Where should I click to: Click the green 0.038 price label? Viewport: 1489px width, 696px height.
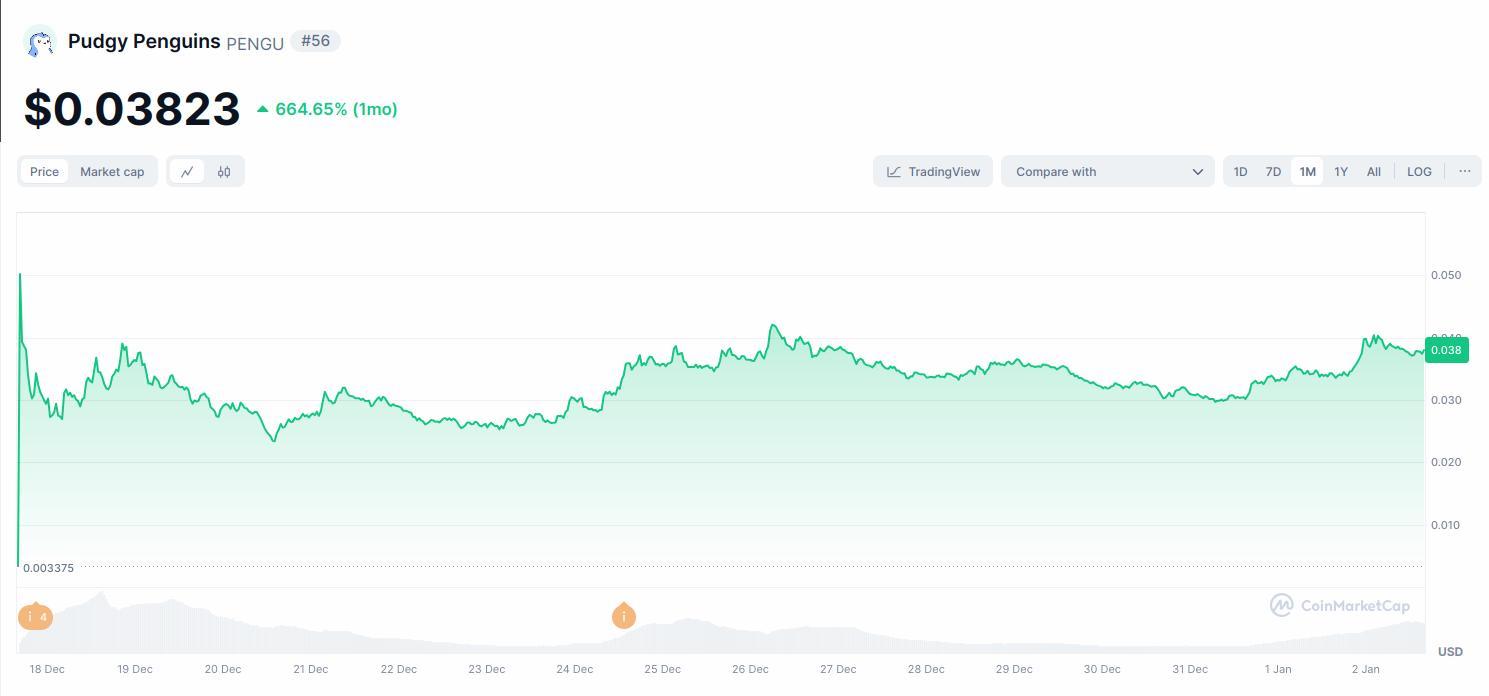click(1446, 350)
